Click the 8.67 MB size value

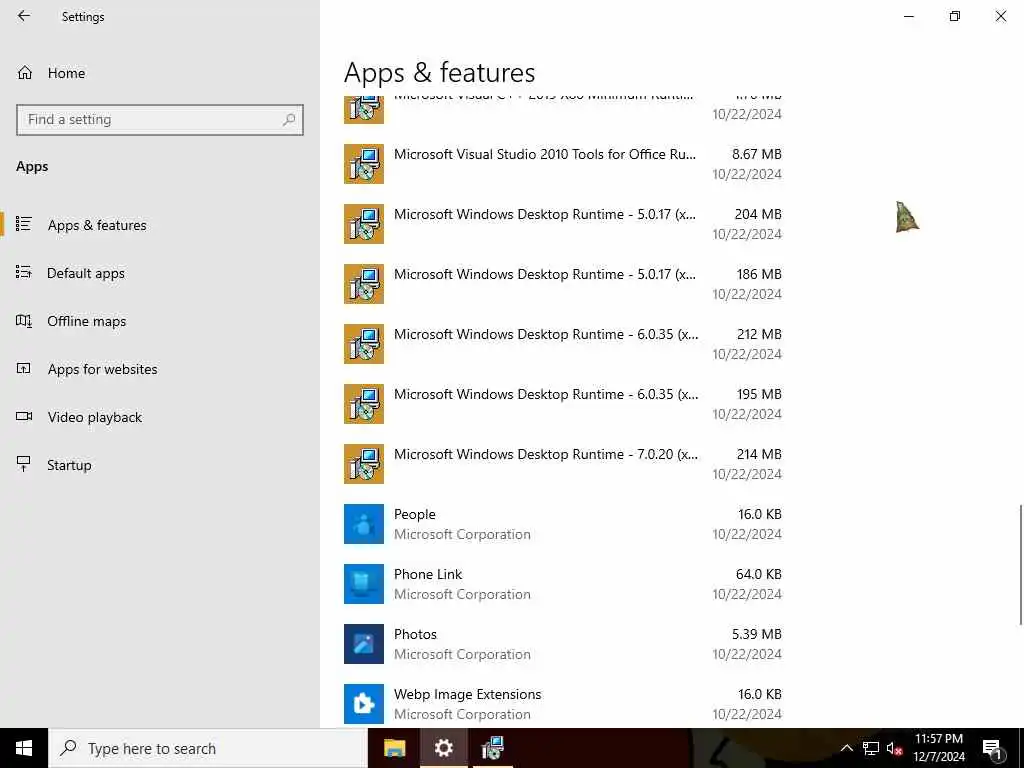tap(756, 154)
